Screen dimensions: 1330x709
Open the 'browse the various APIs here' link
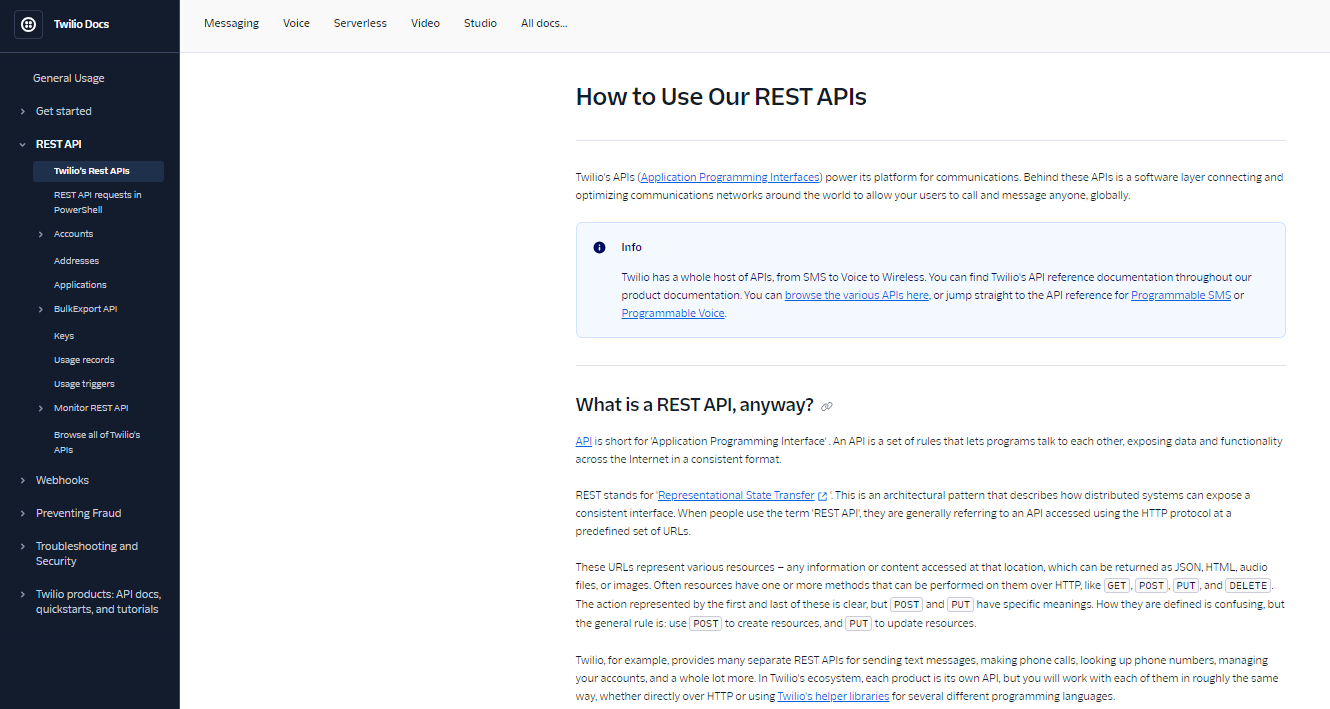coord(856,295)
